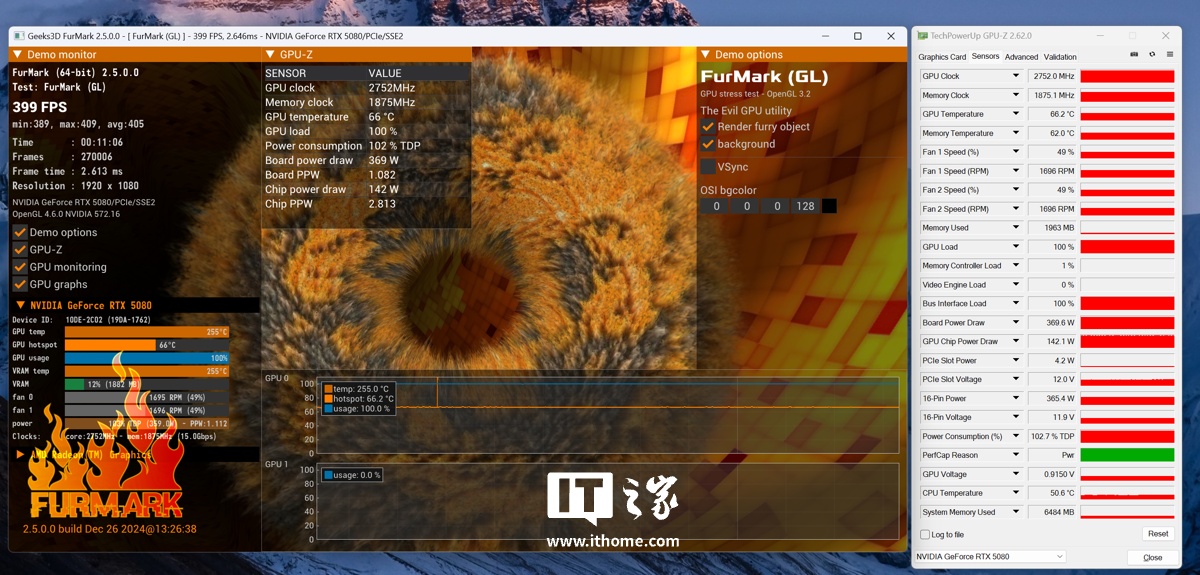Open the GPU selection combo box in GPU-Z

990,556
